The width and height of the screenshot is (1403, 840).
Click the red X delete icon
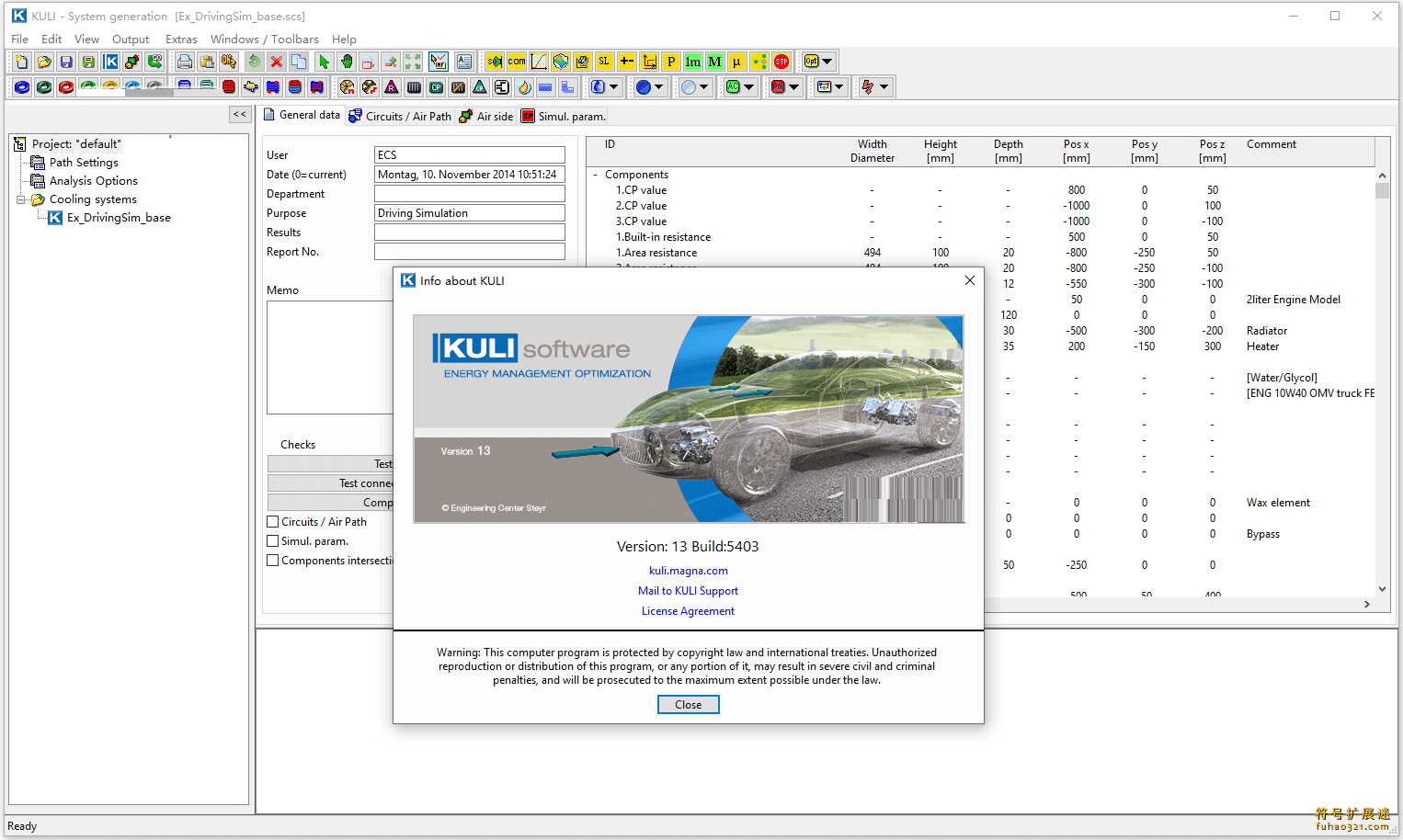point(276,62)
